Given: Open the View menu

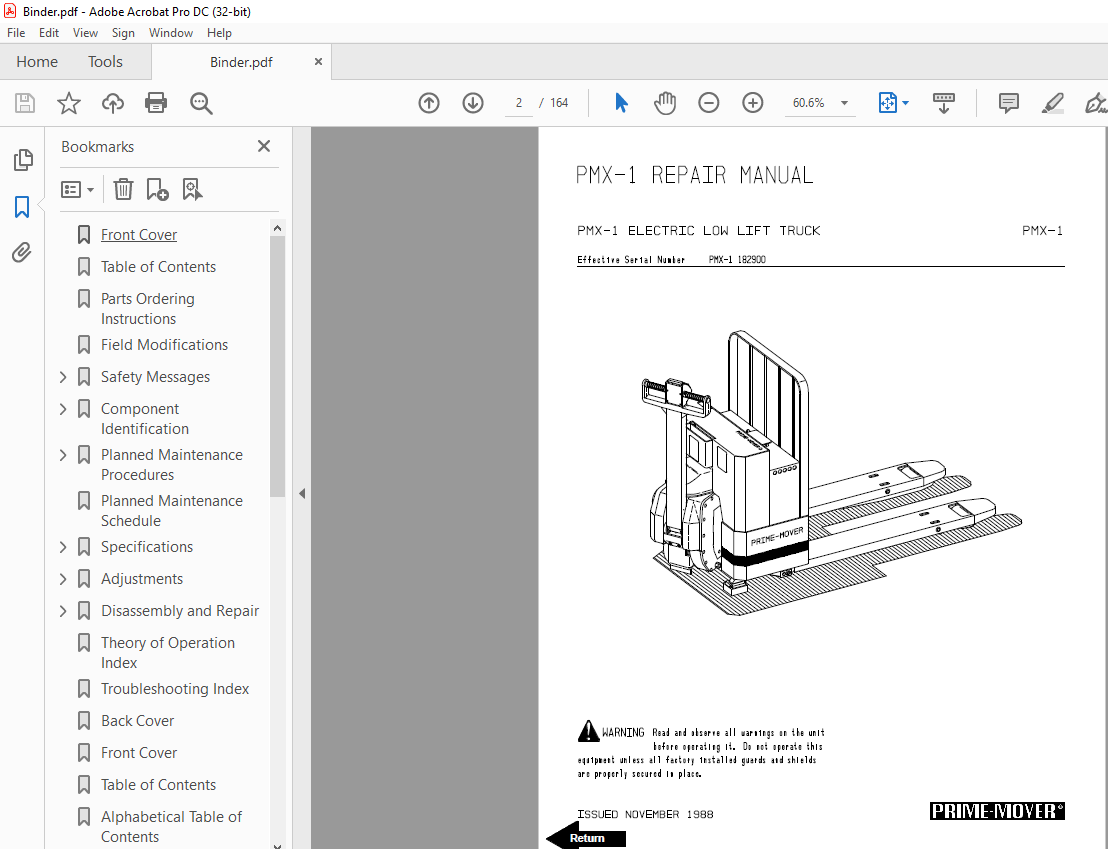Looking at the screenshot, I should [85, 33].
